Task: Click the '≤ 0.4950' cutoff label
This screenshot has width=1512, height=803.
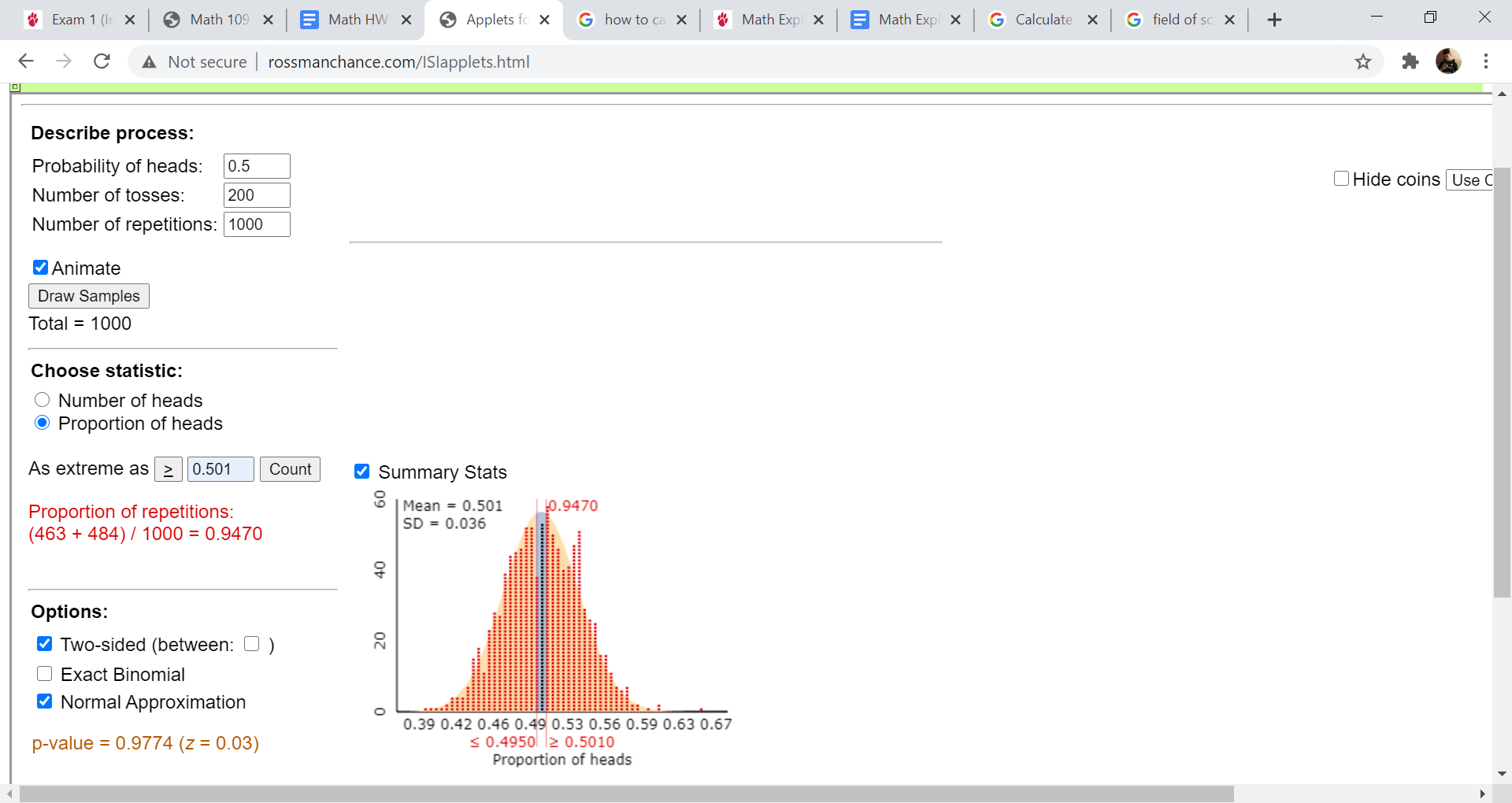Action: 503,742
